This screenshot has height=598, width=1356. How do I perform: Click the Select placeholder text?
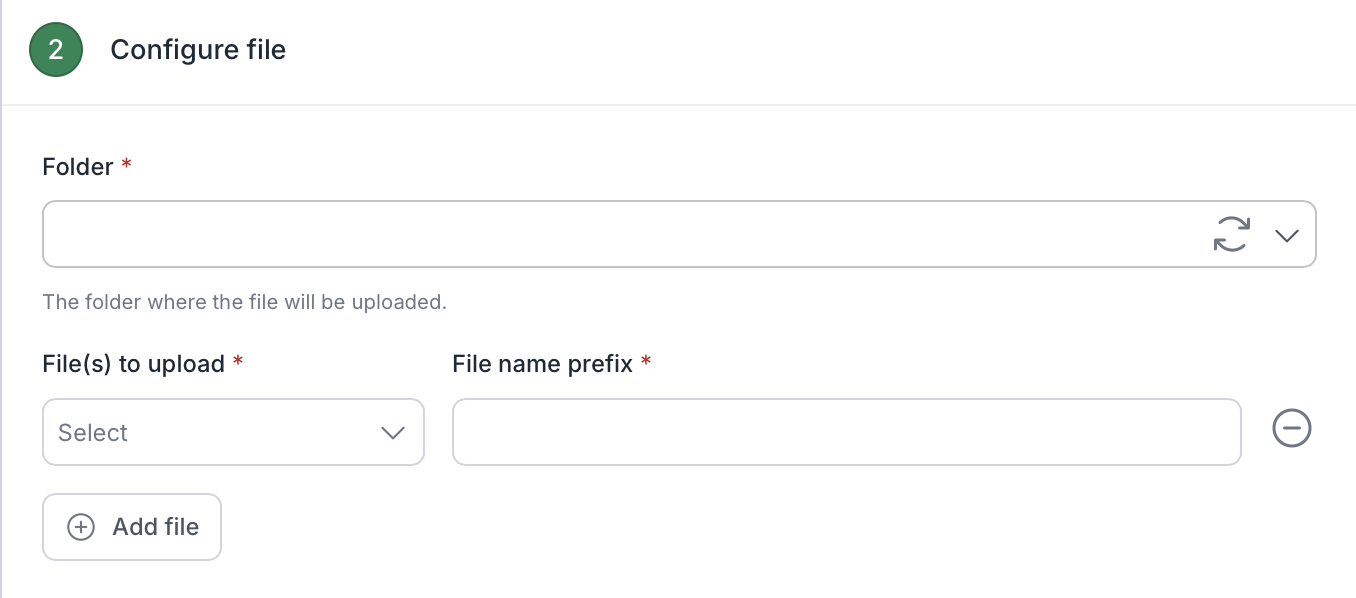click(93, 433)
